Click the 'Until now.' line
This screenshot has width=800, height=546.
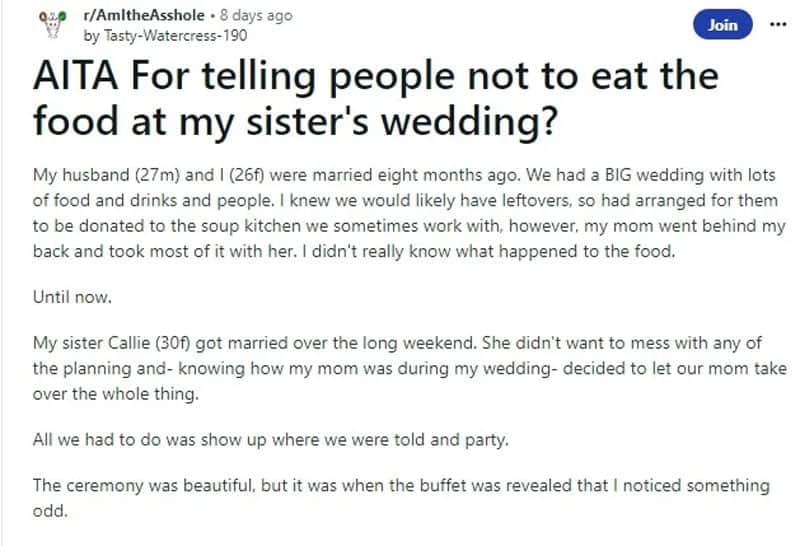pyautogui.click(x=72, y=297)
